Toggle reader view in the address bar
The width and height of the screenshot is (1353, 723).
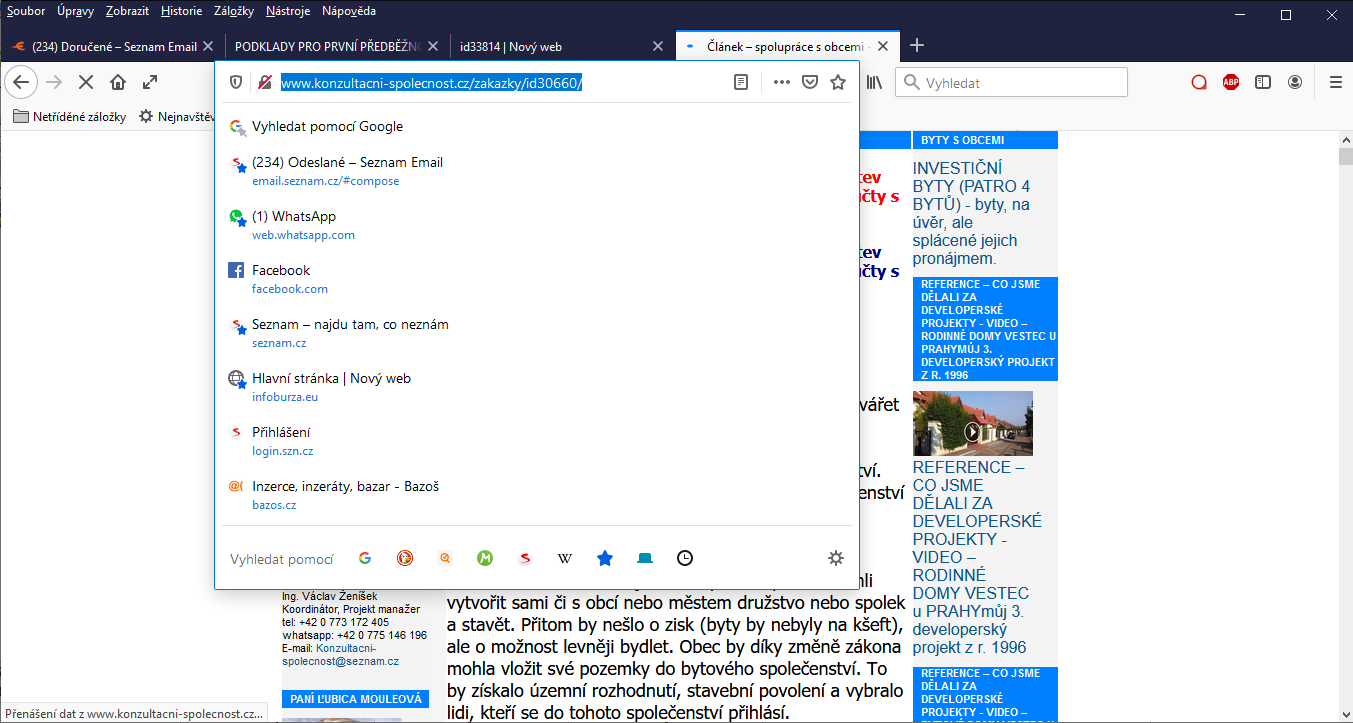click(741, 83)
